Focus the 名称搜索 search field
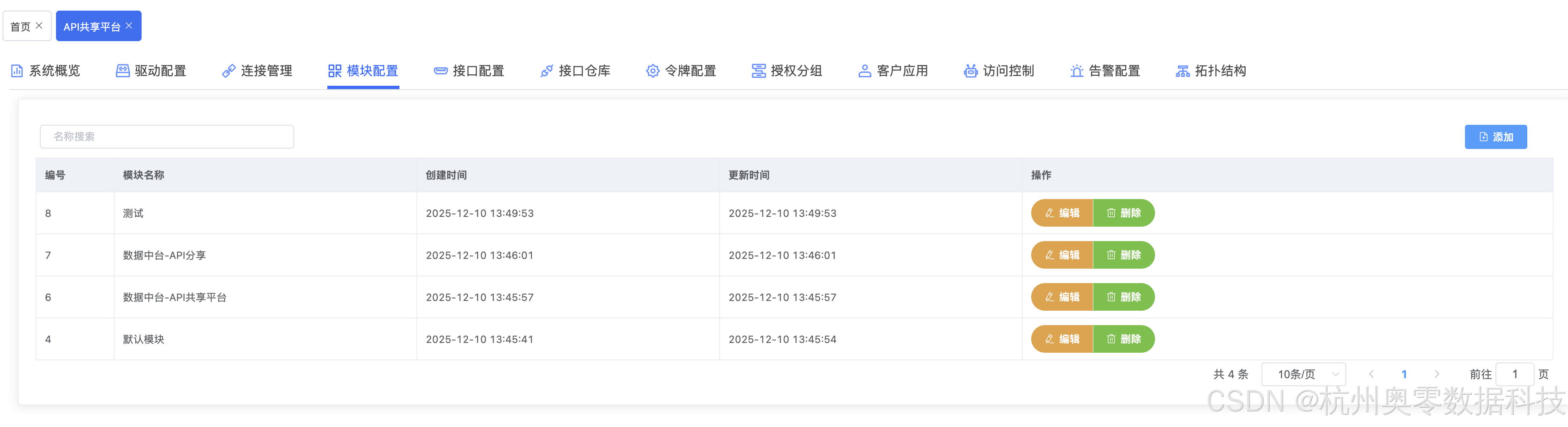Screen dimensions: 1568x427 (x=167, y=136)
